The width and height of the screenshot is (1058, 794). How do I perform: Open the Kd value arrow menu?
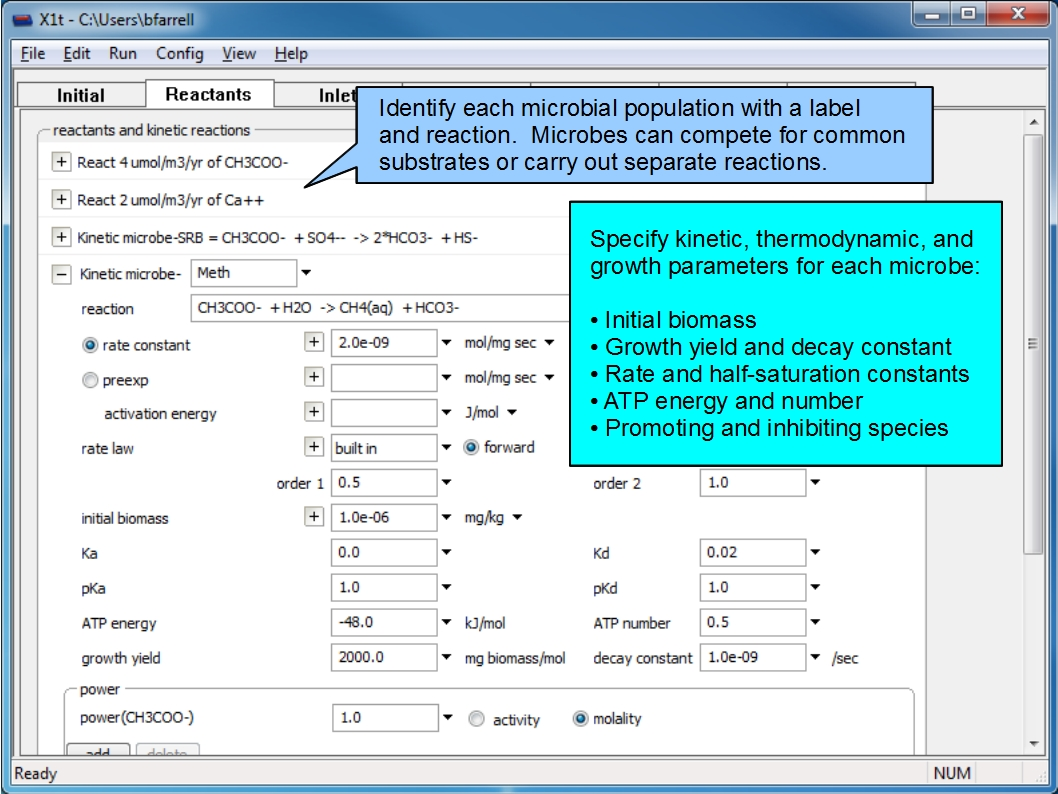pyautogui.click(x=816, y=552)
